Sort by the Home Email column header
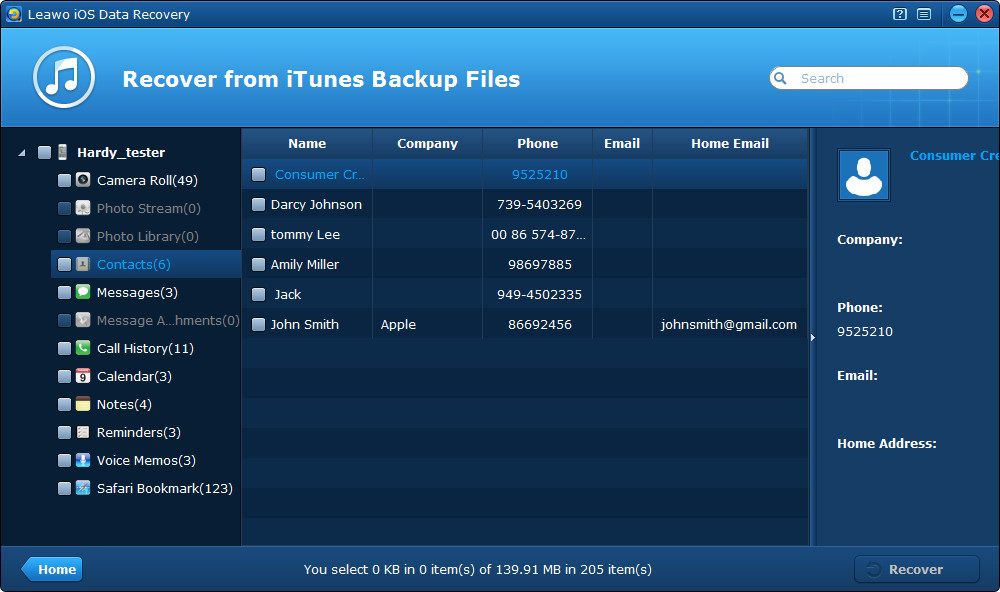The image size is (1000, 592). coord(730,144)
